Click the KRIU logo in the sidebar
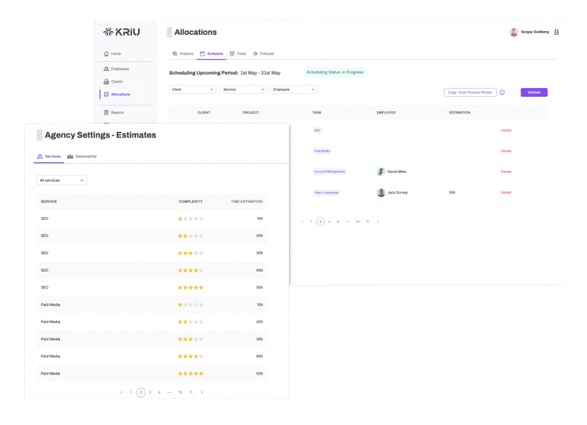The width and height of the screenshot is (587, 425). tap(122, 32)
